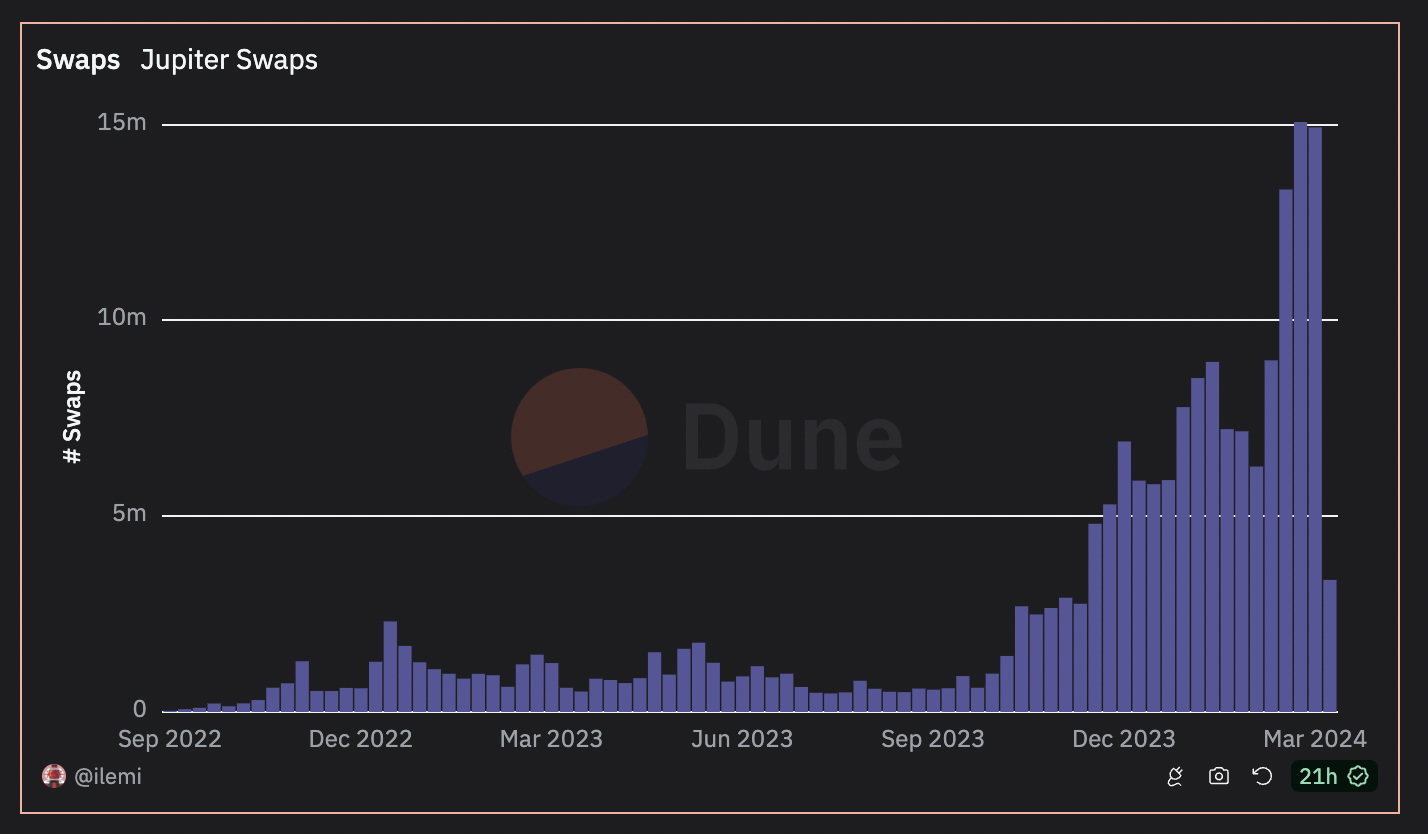Take a chart snapshot with the camera icon

[1218, 776]
